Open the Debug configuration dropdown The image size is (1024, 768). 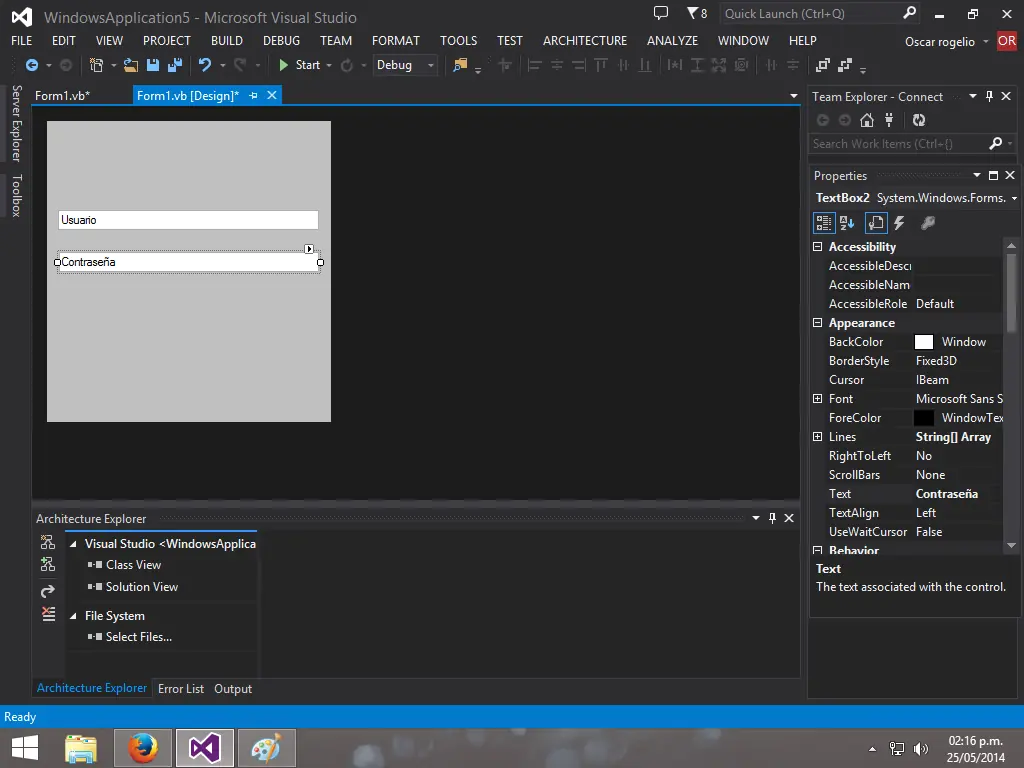pyautogui.click(x=405, y=65)
